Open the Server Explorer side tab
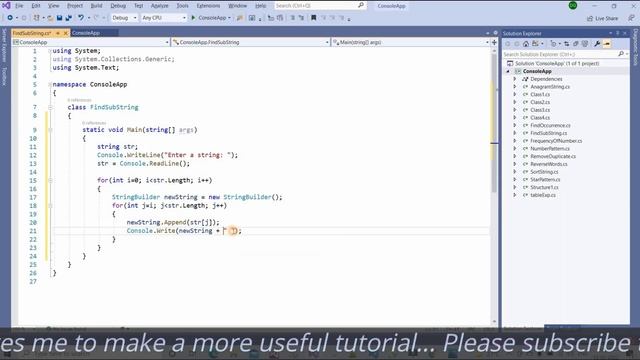The image size is (640, 360). pyautogui.click(x=4, y=45)
